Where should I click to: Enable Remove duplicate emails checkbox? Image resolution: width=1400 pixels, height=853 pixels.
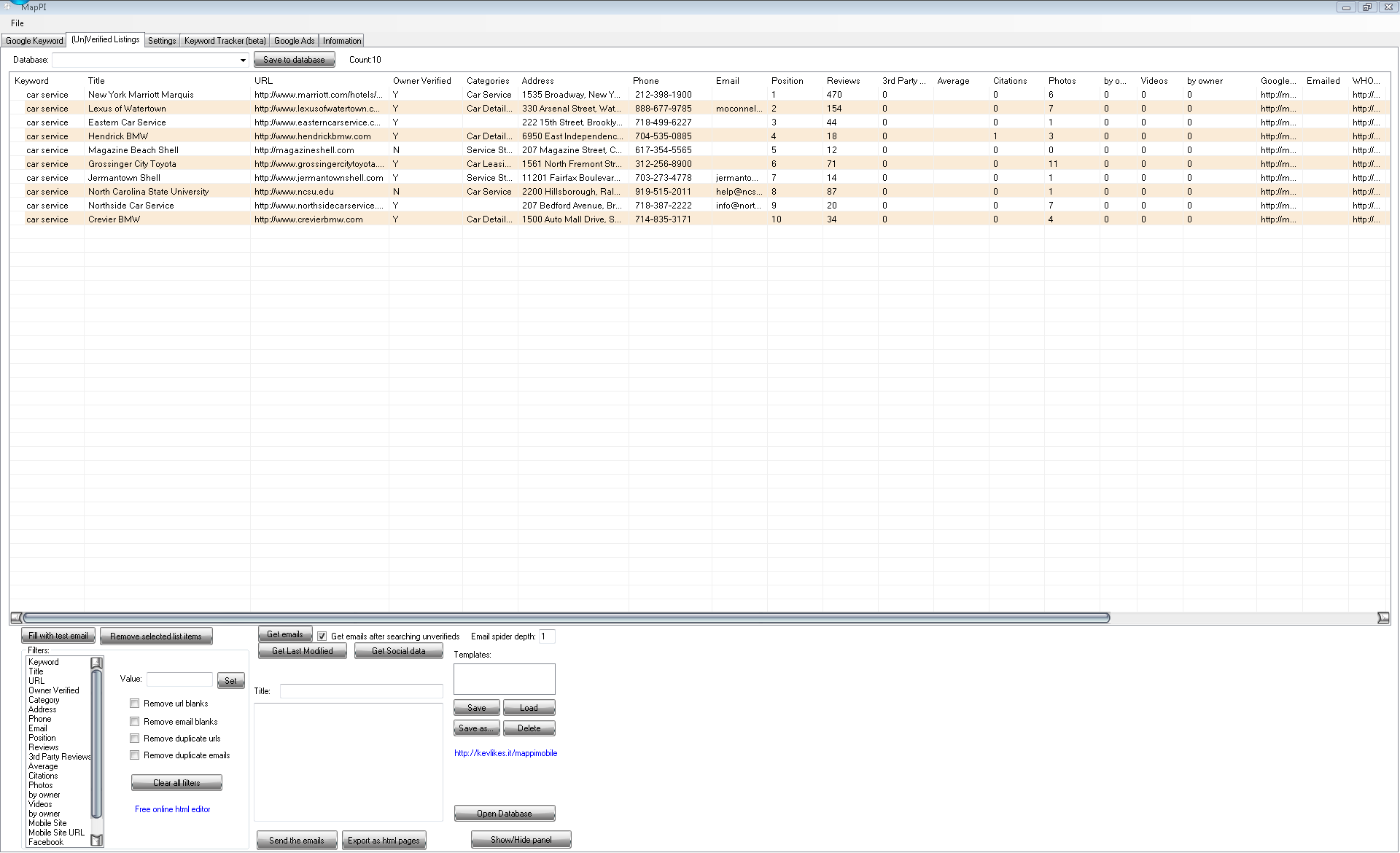(x=134, y=755)
